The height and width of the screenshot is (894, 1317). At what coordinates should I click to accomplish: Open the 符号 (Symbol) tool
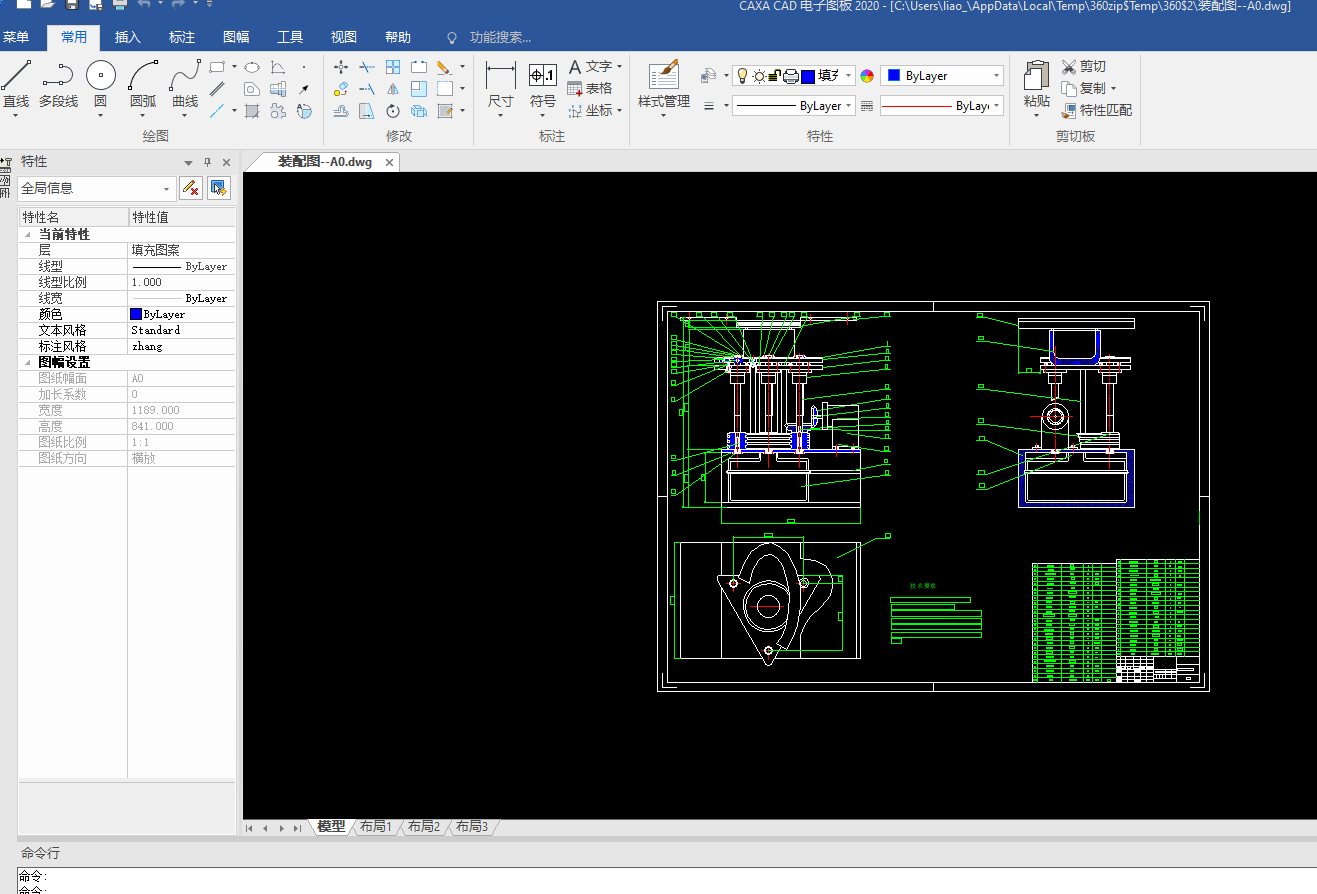point(543,88)
